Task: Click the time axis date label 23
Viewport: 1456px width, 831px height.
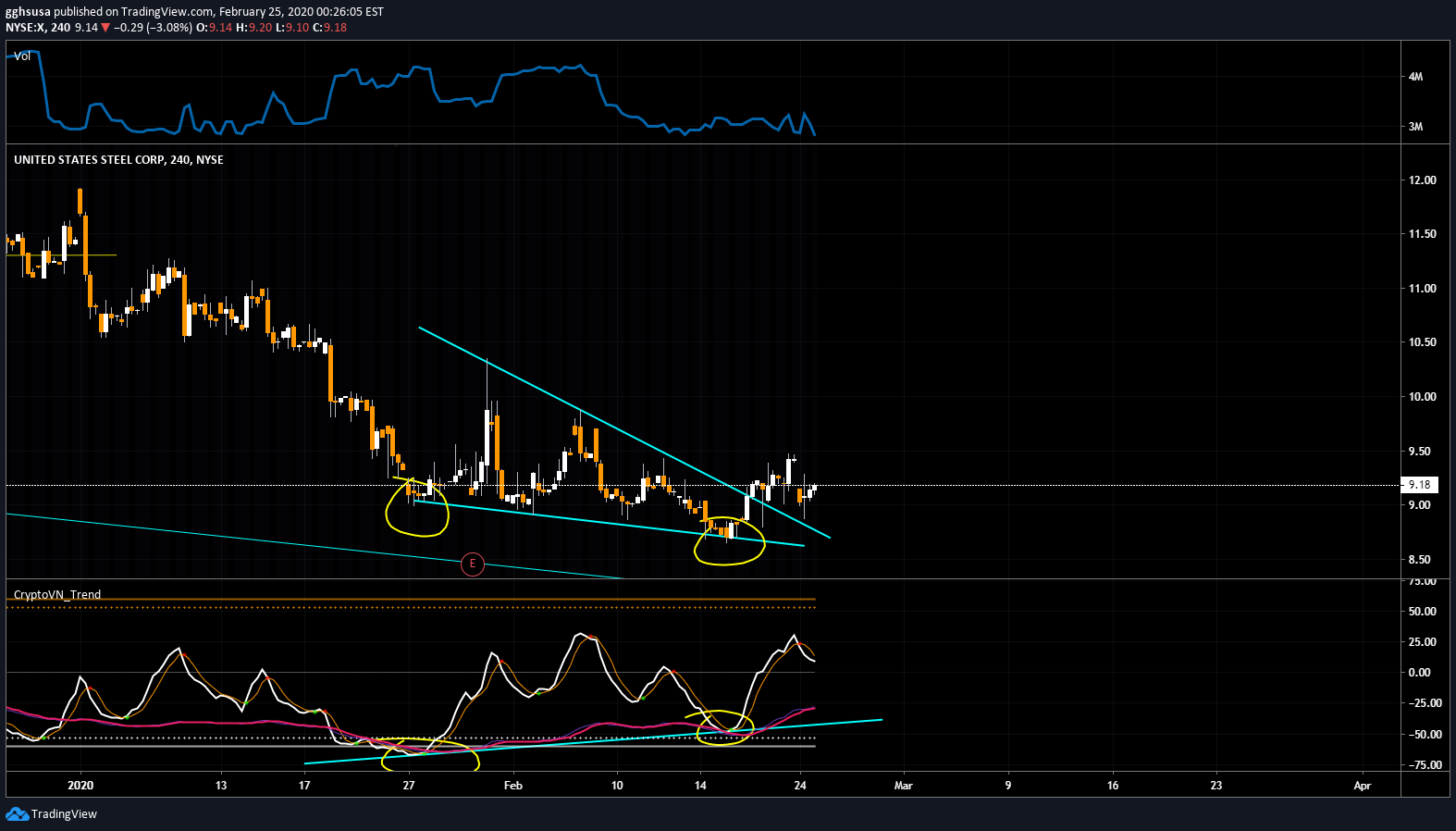Action: (x=1215, y=786)
